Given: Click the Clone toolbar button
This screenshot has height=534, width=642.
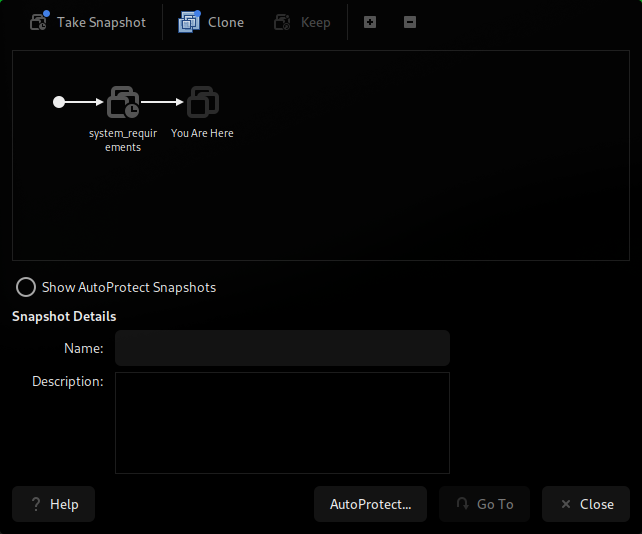Looking at the screenshot, I should tap(211, 22).
